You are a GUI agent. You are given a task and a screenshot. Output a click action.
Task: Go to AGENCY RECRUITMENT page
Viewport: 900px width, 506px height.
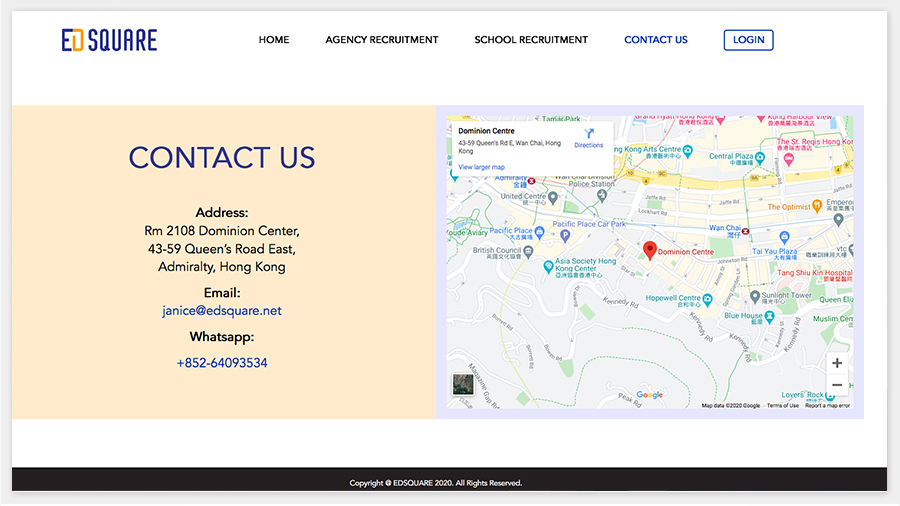(382, 40)
